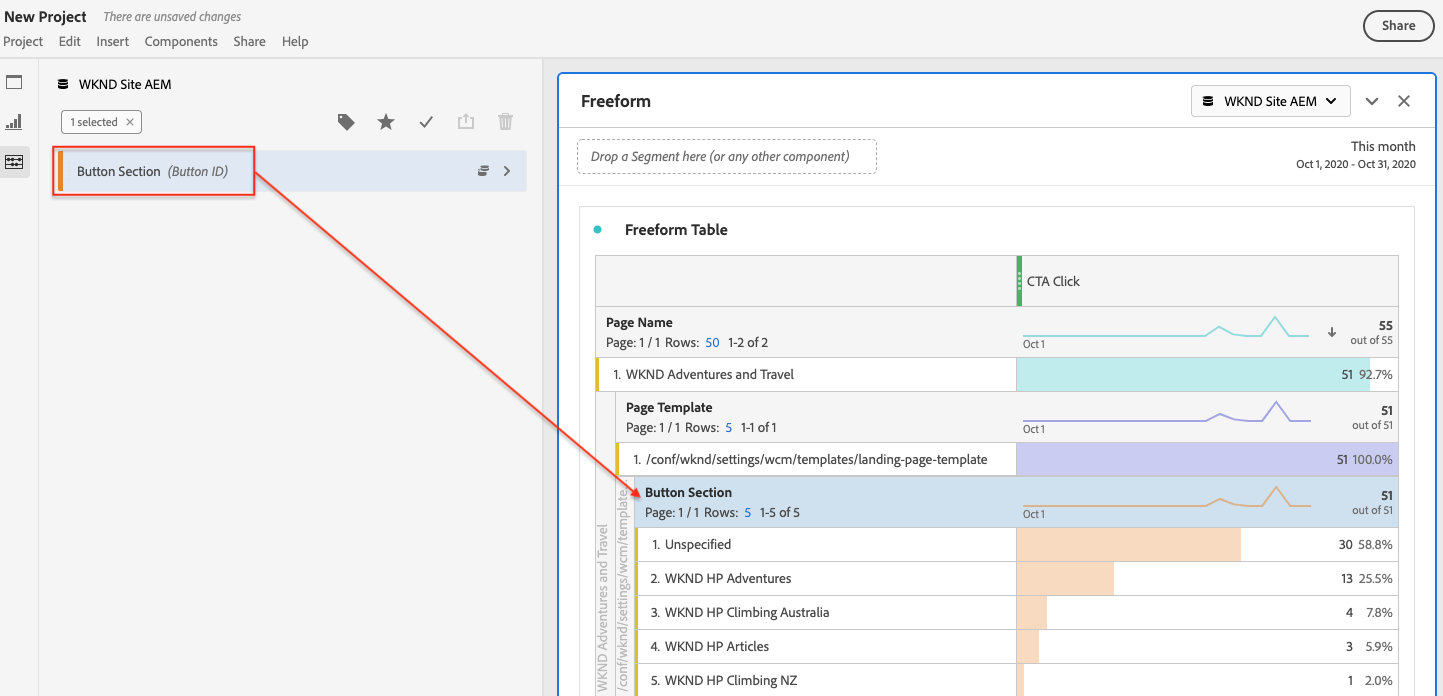Click the trash delete icon
1443x696 pixels.
coord(506,122)
